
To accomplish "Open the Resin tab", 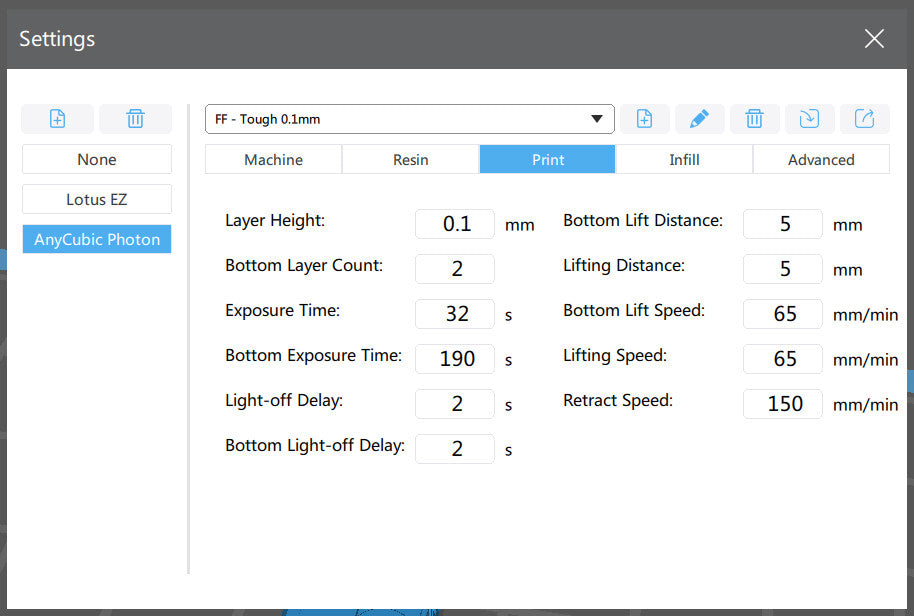I will 410,160.
